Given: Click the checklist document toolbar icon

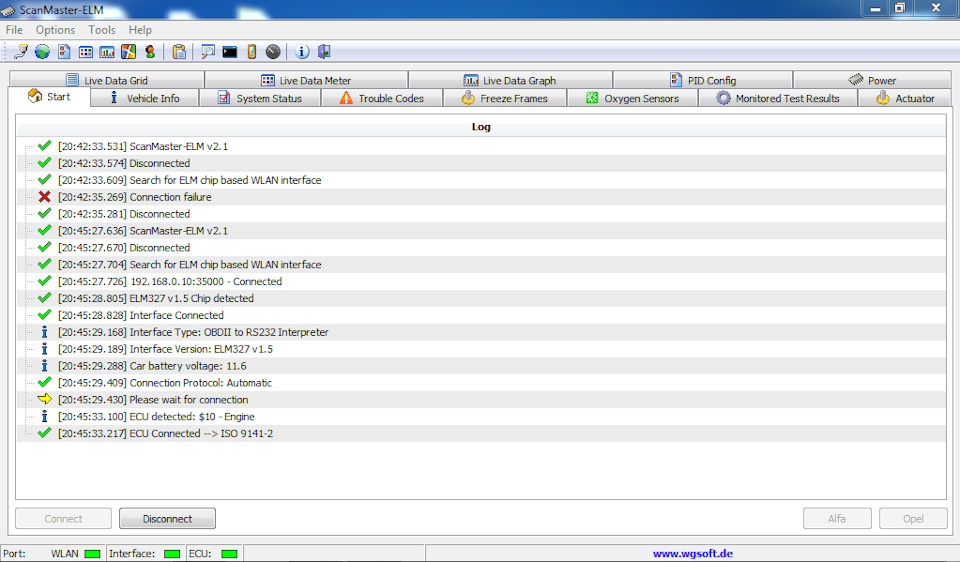Looking at the screenshot, I should [64, 52].
